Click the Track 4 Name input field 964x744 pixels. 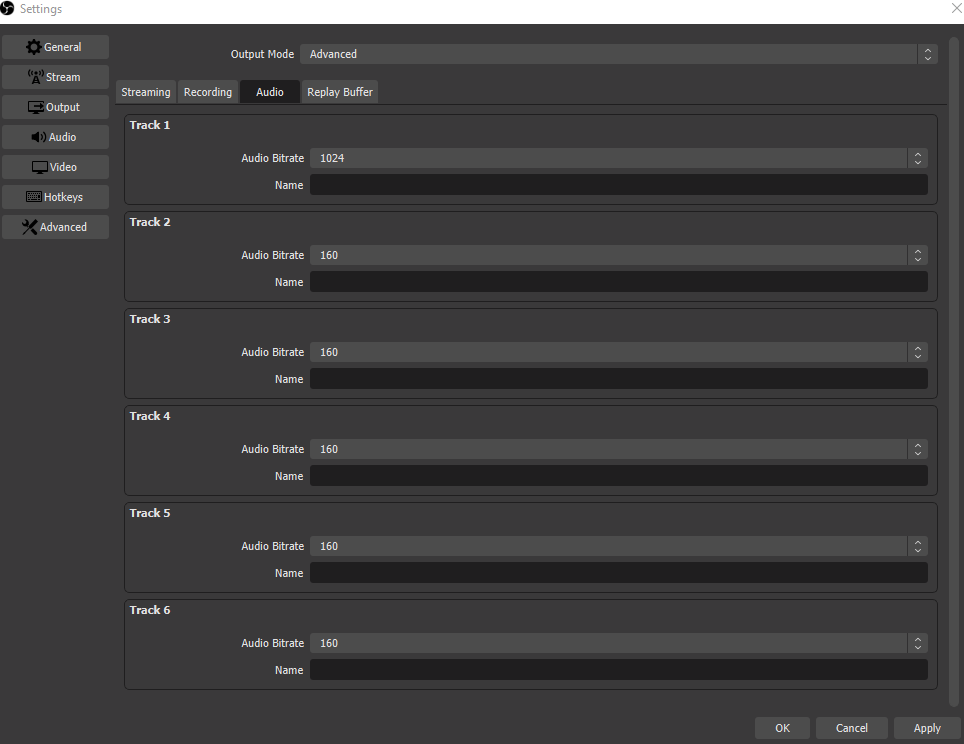[618, 476]
